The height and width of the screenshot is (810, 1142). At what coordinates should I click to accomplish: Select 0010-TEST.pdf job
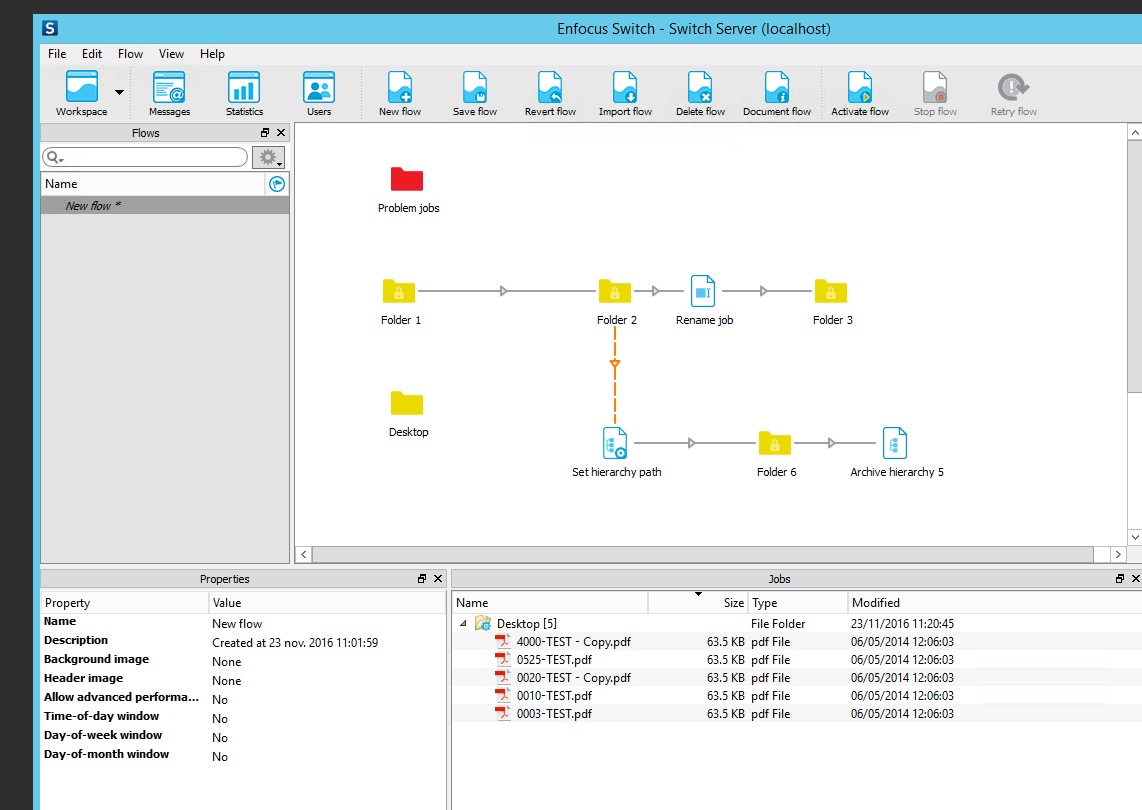[x=797, y=696]
